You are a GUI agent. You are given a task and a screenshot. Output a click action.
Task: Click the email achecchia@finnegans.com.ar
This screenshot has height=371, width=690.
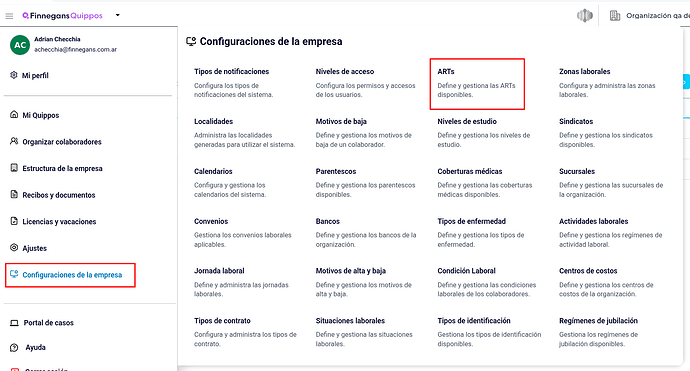click(76, 49)
